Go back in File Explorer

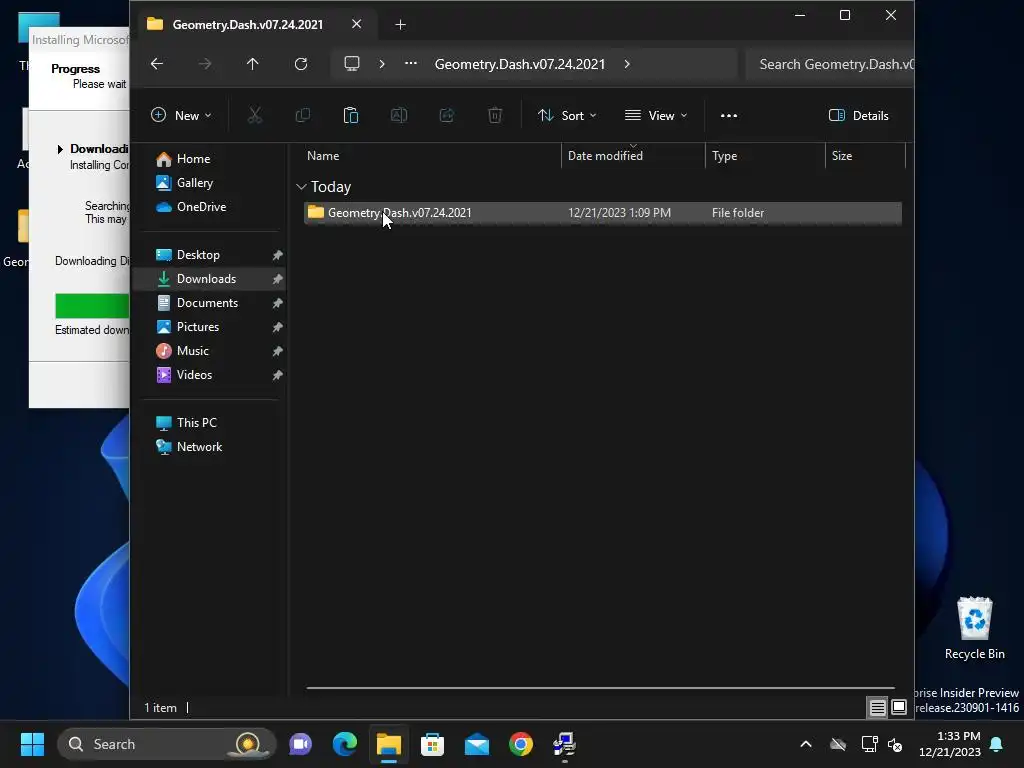pyautogui.click(x=157, y=64)
